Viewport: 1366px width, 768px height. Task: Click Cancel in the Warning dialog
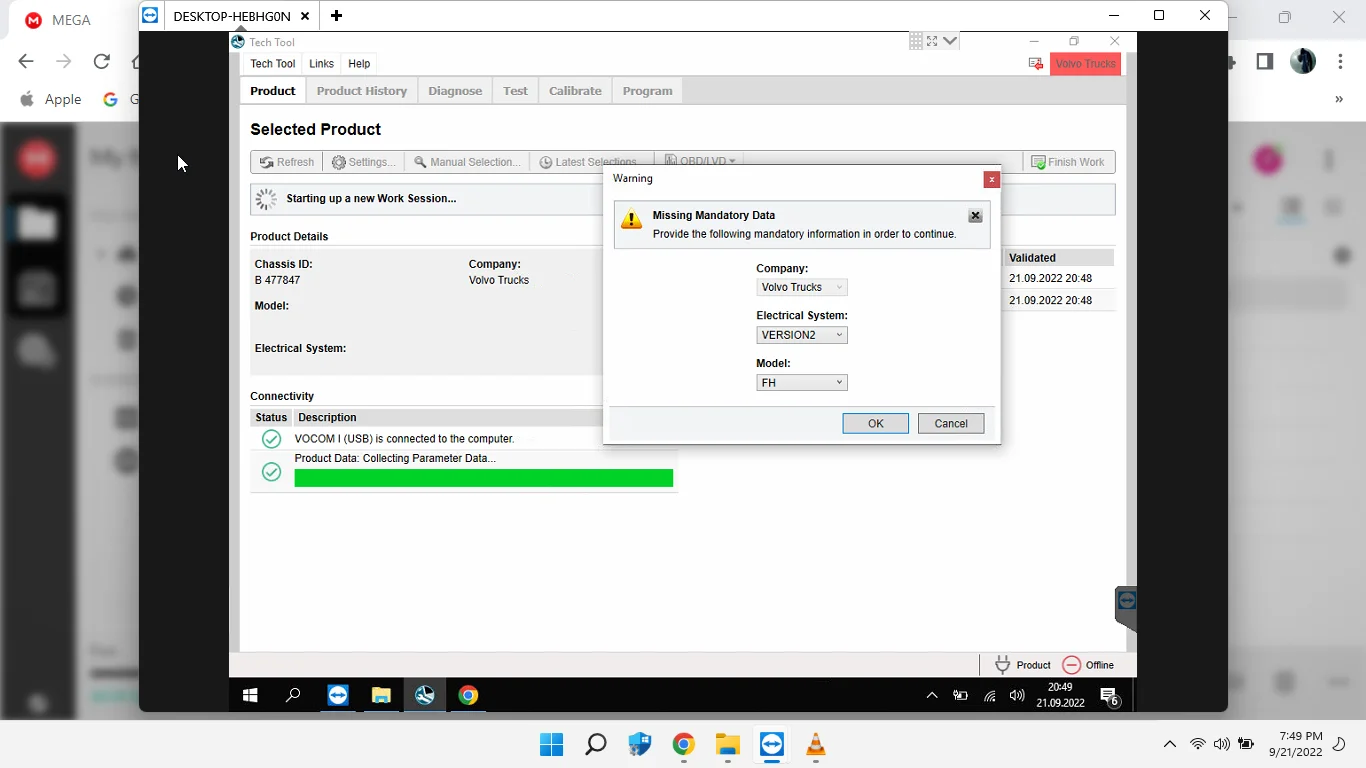pyautogui.click(x=951, y=424)
